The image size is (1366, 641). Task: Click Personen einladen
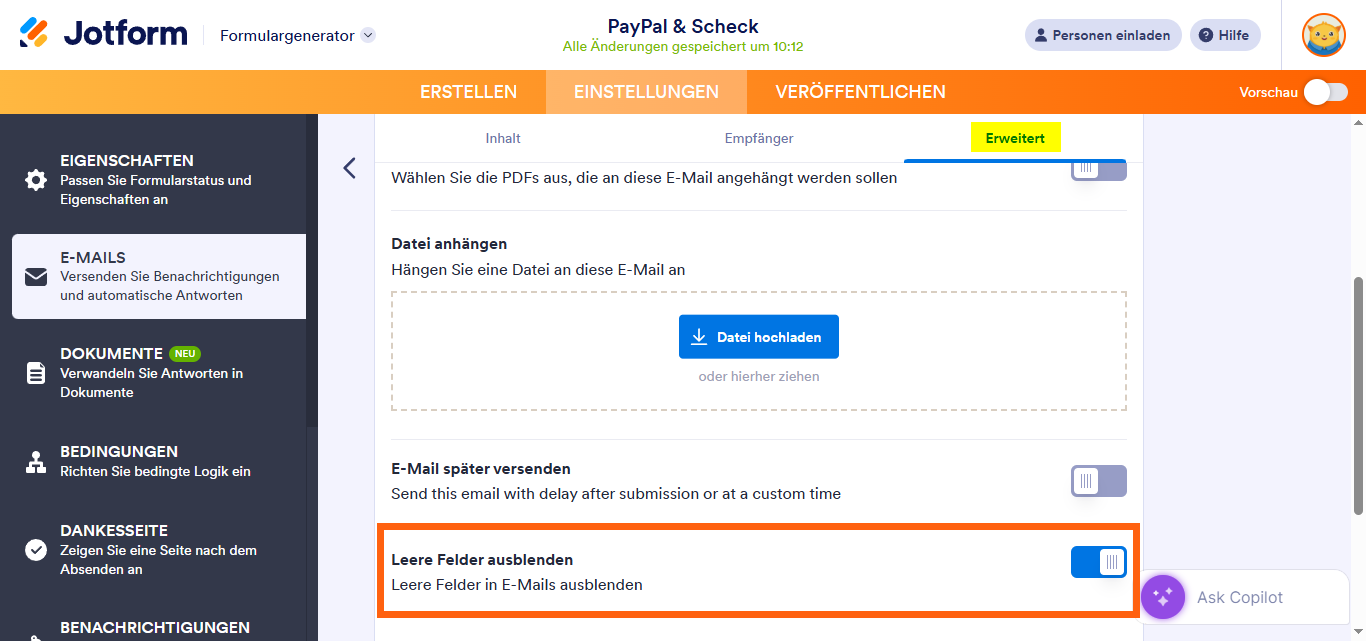click(x=1103, y=34)
